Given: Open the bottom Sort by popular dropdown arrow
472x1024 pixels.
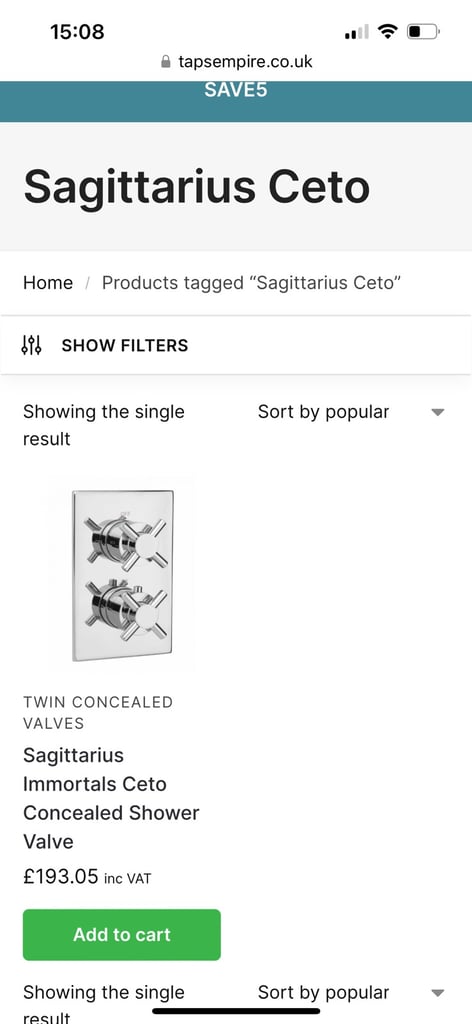Looking at the screenshot, I should click(x=438, y=993).
